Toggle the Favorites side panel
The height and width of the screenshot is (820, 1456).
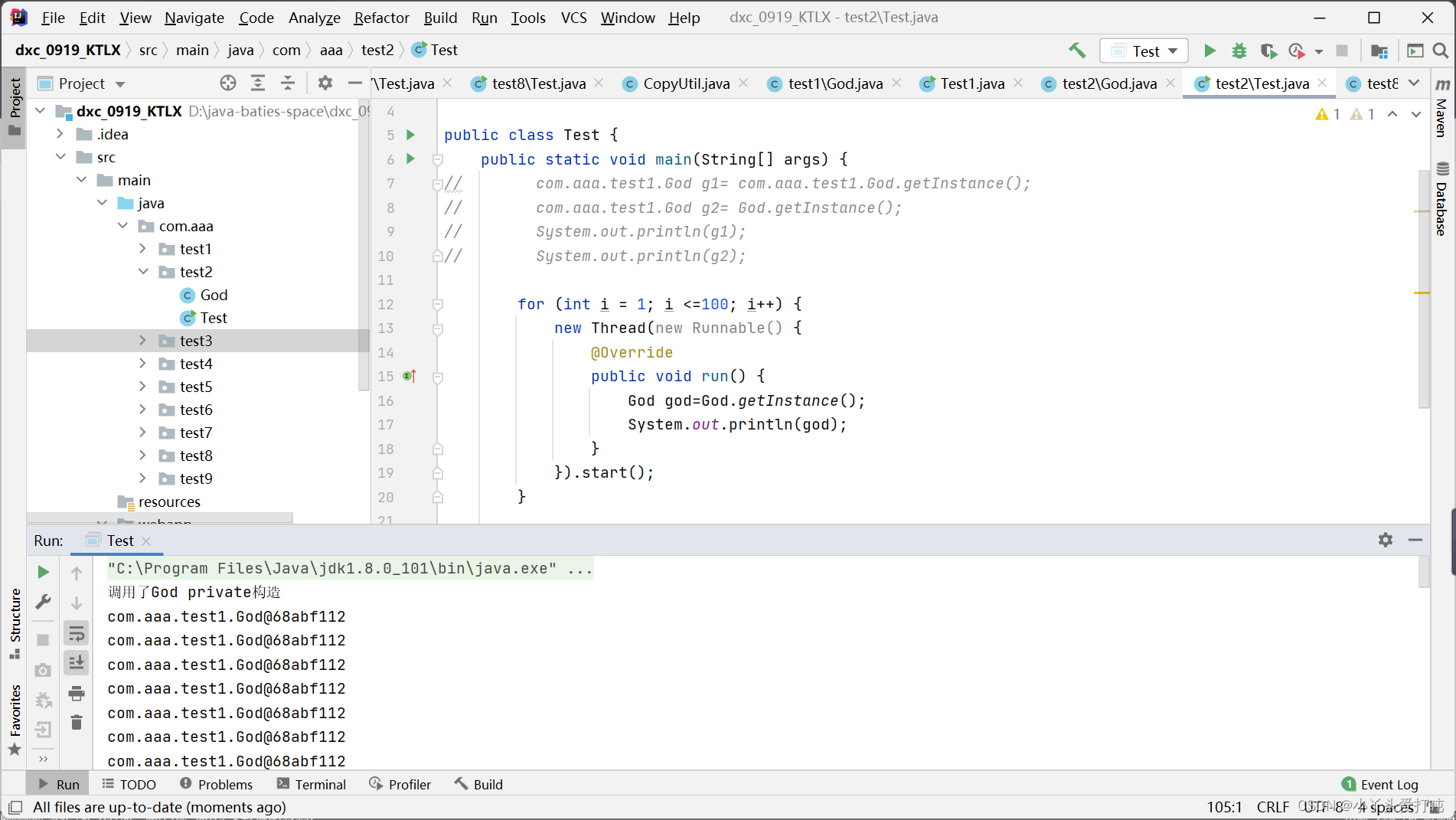coord(15,720)
